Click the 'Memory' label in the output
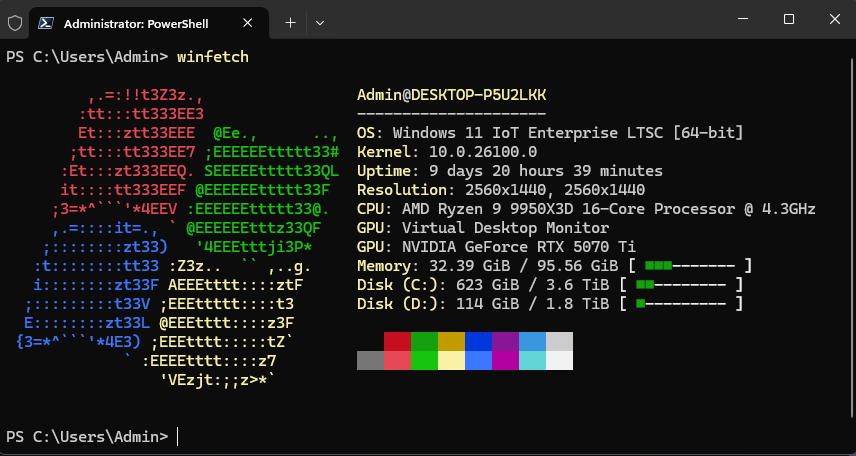This screenshot has height=456, width=856. [x=384, y=267]
